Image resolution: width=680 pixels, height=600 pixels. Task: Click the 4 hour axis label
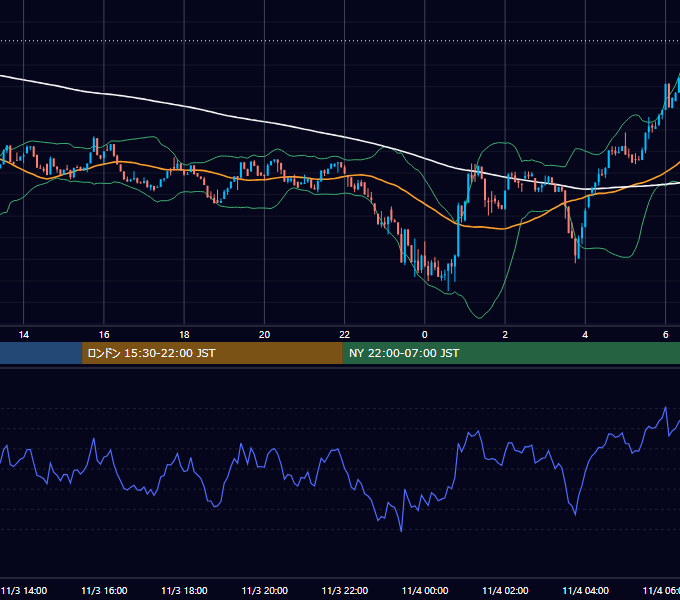[x=585, y=335]
